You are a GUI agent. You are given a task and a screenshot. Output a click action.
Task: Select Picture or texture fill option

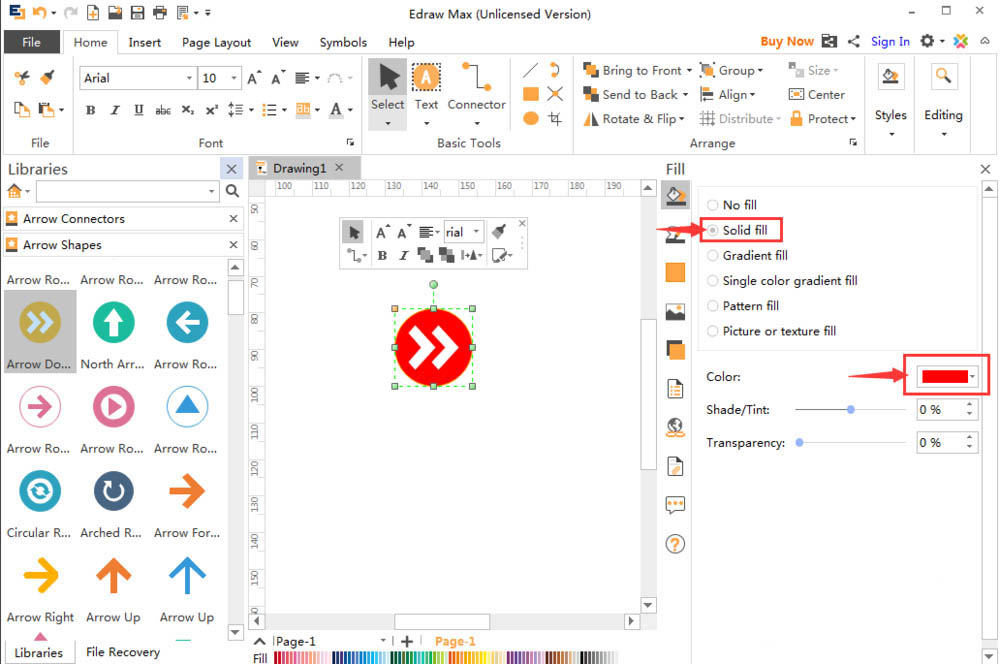pos(772,331)
